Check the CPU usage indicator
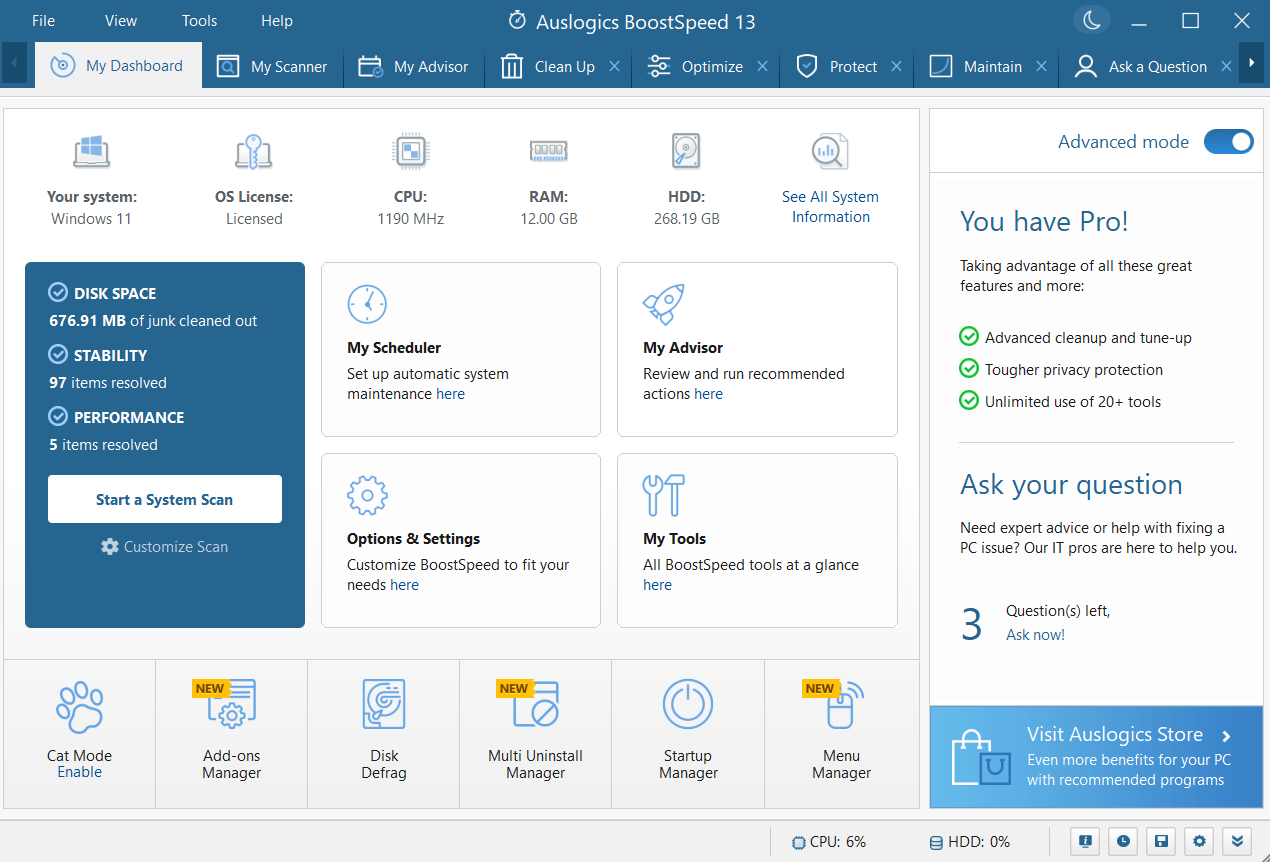1270x862 pixels. (x=828, y=841)
